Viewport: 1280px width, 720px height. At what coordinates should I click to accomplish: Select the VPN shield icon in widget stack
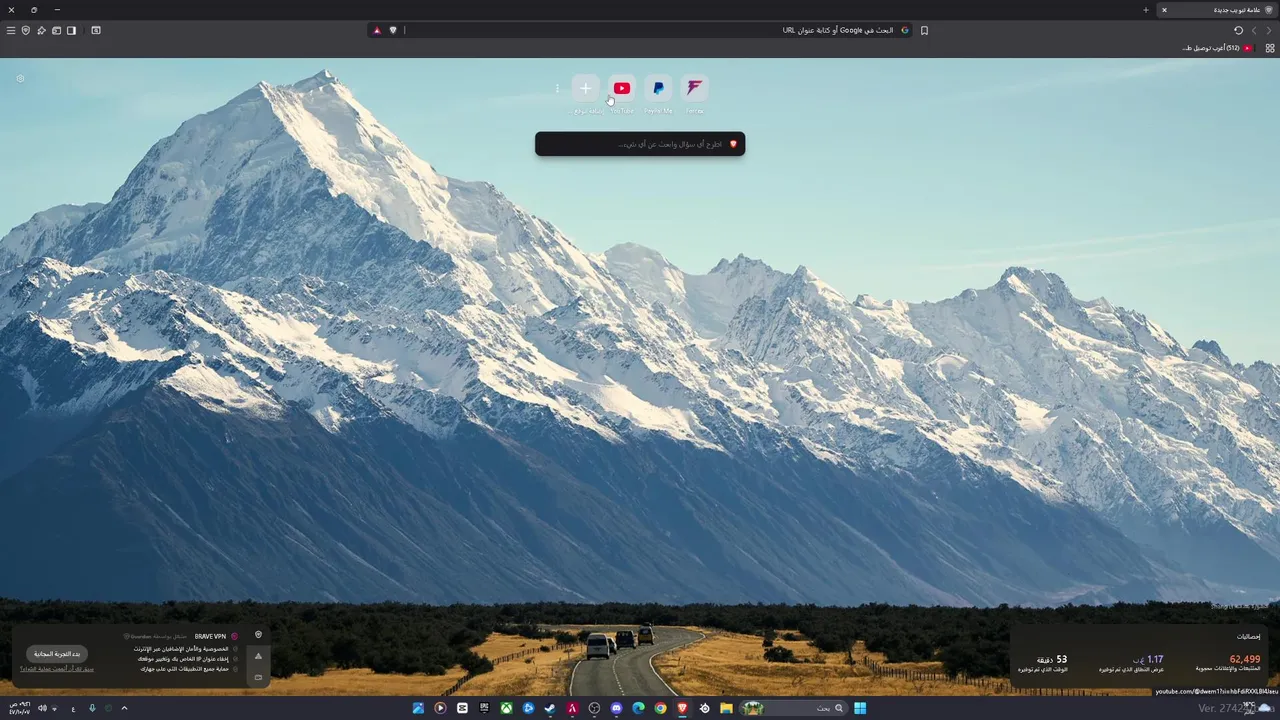click(x=258, y=635)
